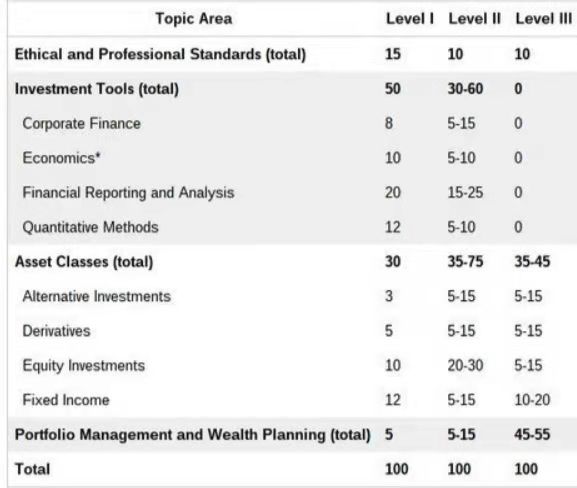Click Portfolio Management and Wealth Planning label
The image size is (577, 488).
192,435
